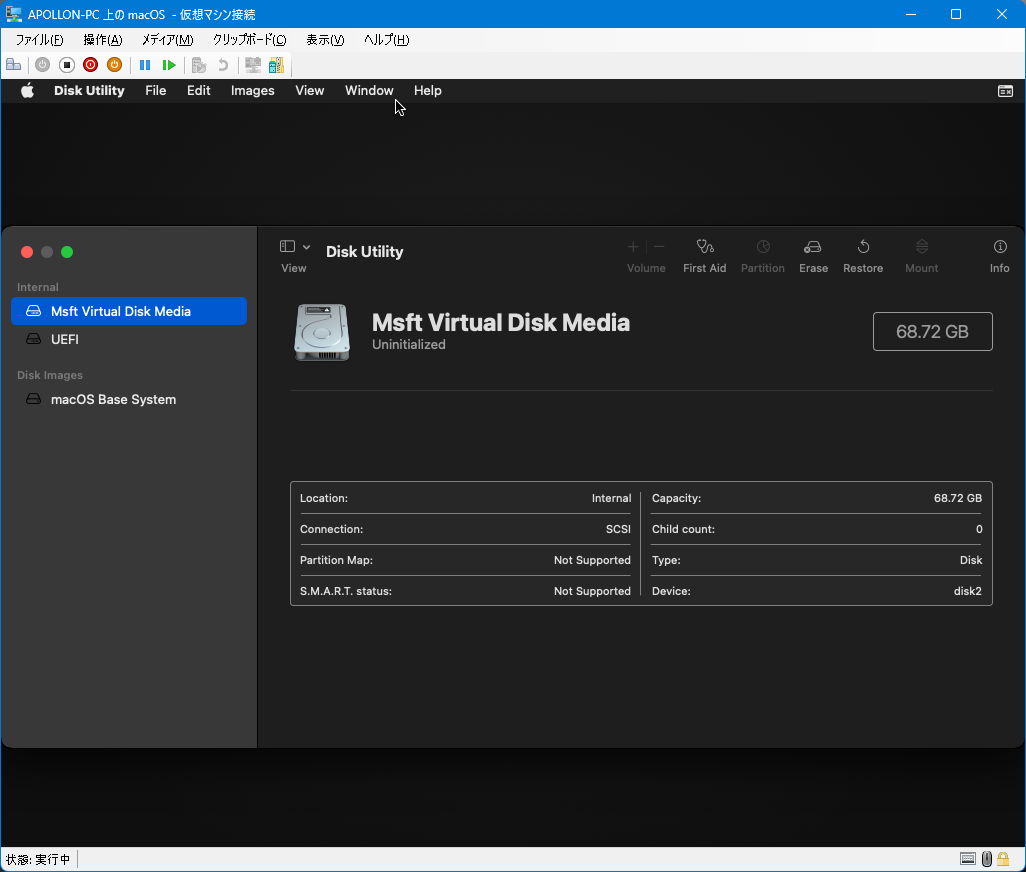1026x872 pixels.
Task: Click the add Volume plus icon
Action: click(x=633, y=247)
